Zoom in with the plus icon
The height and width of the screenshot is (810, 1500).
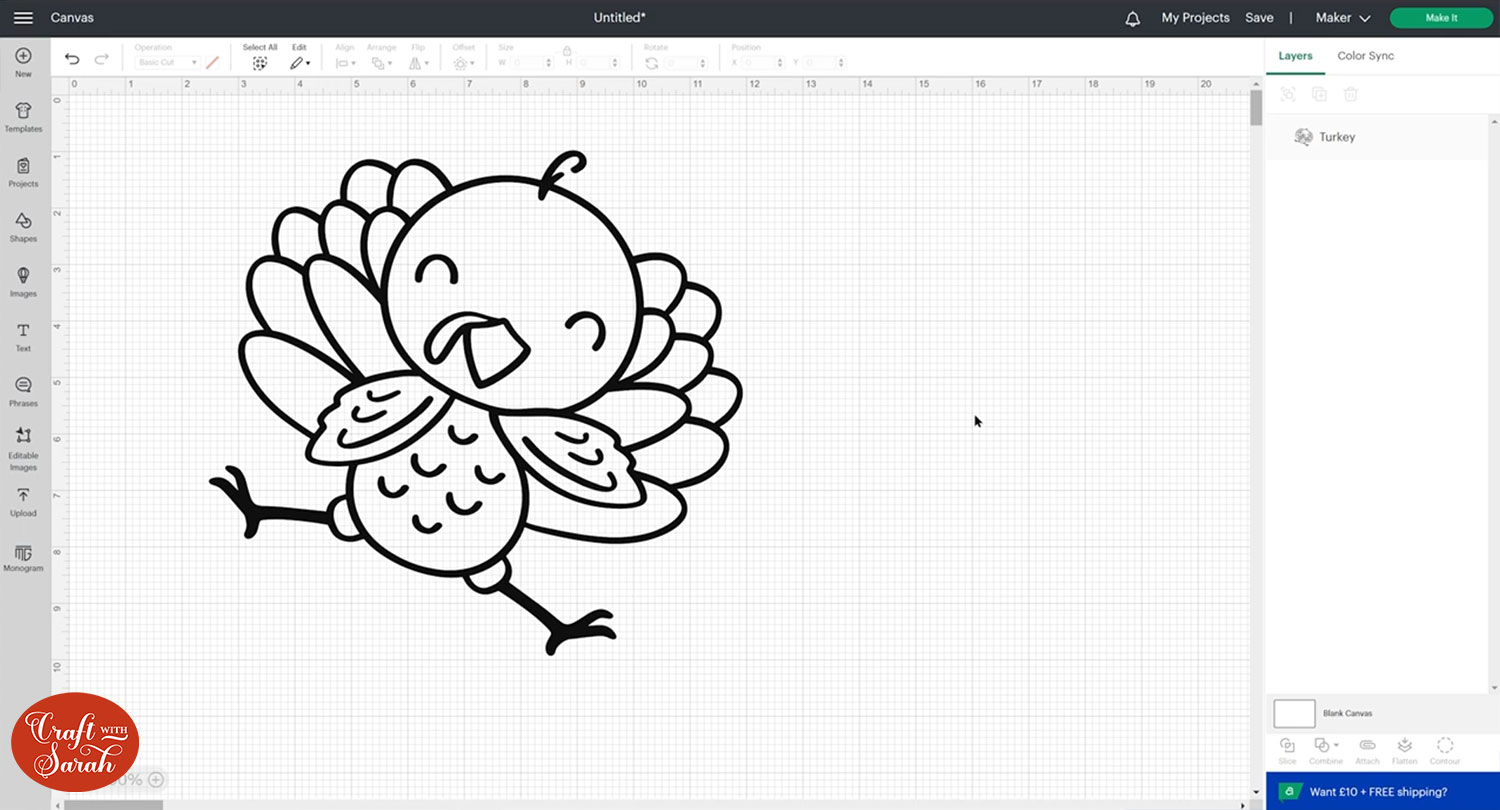[156, 779]
